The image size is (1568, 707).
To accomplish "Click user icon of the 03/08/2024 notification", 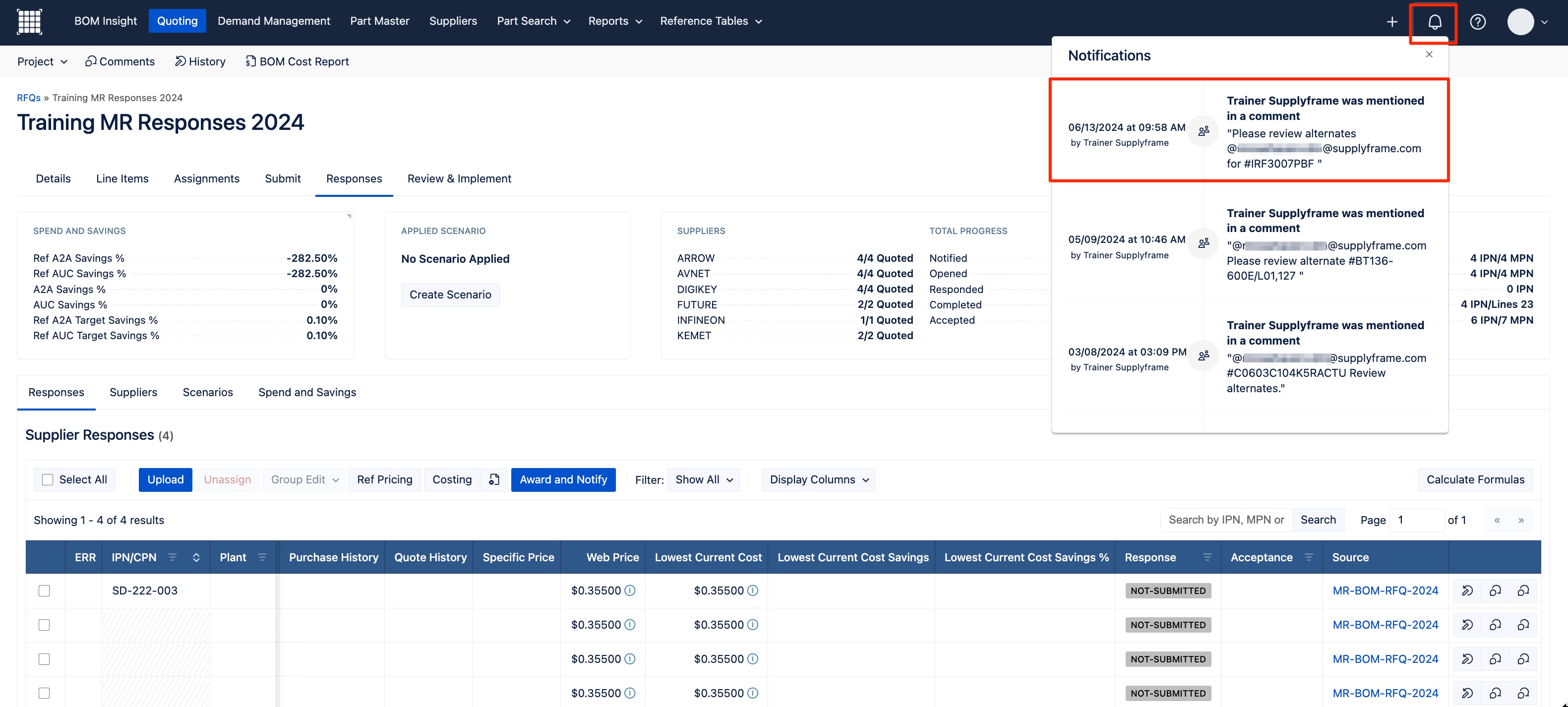I will [x=1204, y=355].
